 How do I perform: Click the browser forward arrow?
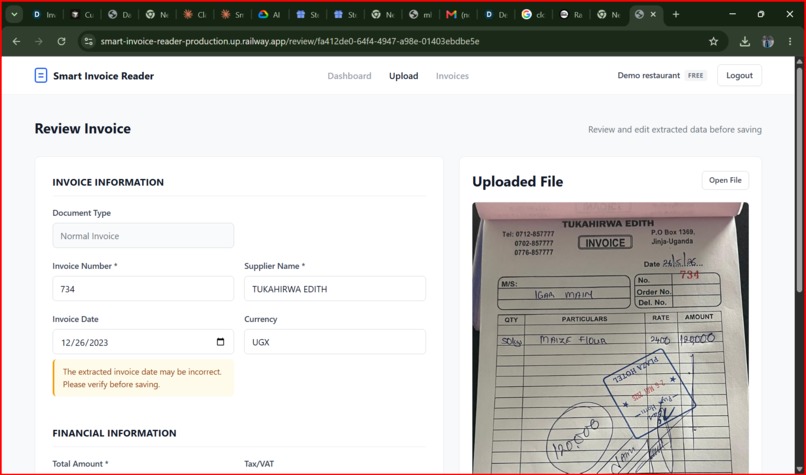[39, 42]
